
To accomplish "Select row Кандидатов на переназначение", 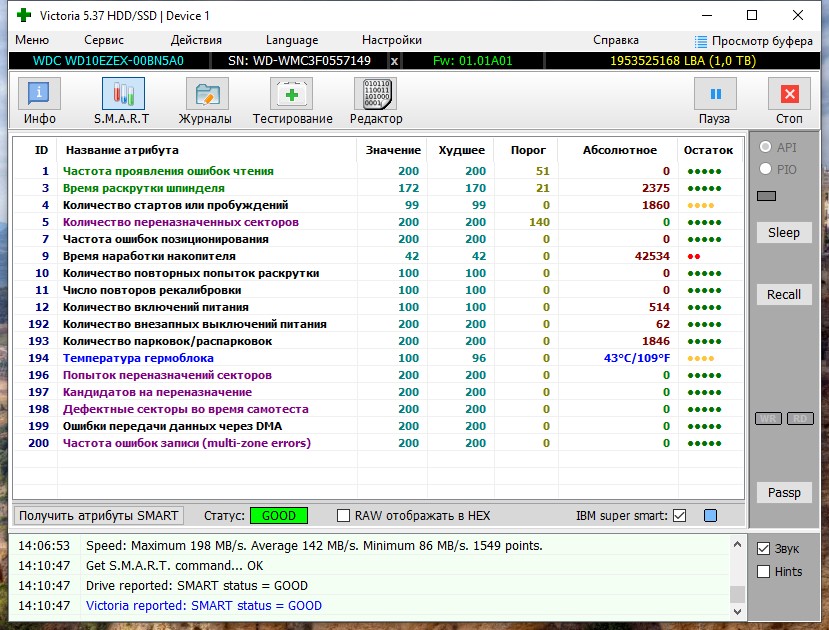I will [x=378, y=392].
